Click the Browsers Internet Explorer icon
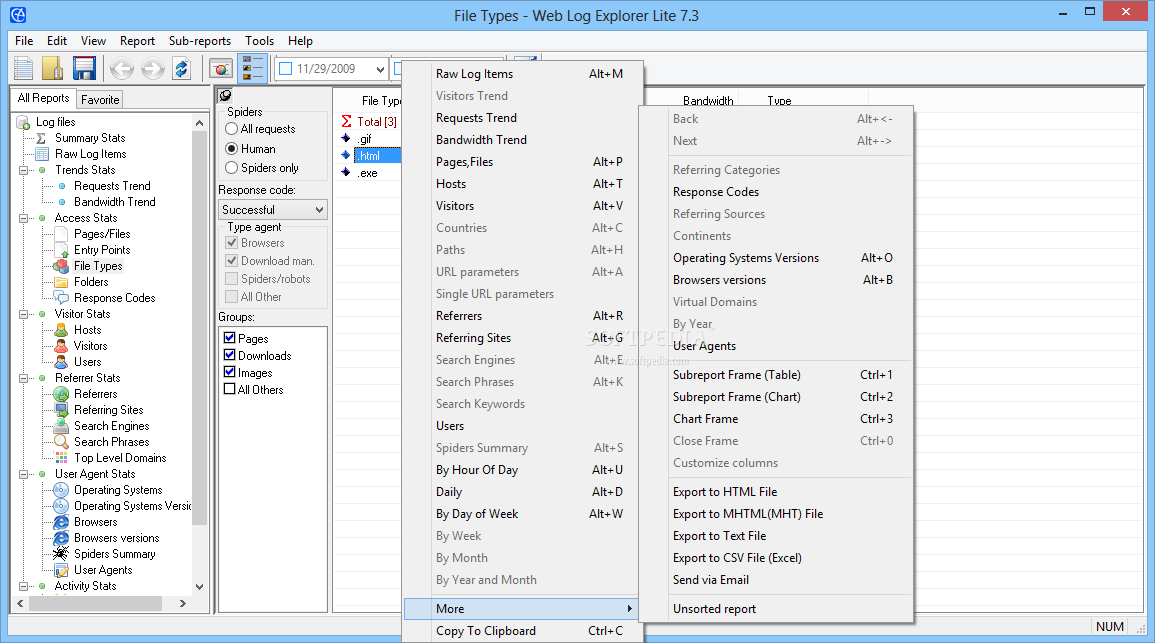This screenshot has width=1155, height=643. (61, 522)
